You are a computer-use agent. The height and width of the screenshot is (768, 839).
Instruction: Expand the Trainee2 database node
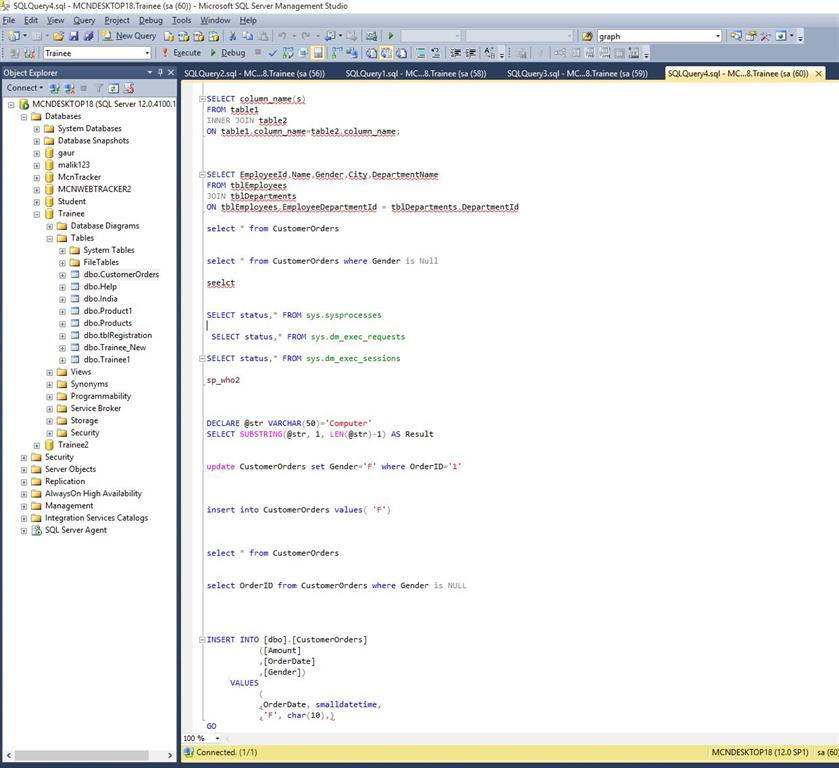click(37, 445)
